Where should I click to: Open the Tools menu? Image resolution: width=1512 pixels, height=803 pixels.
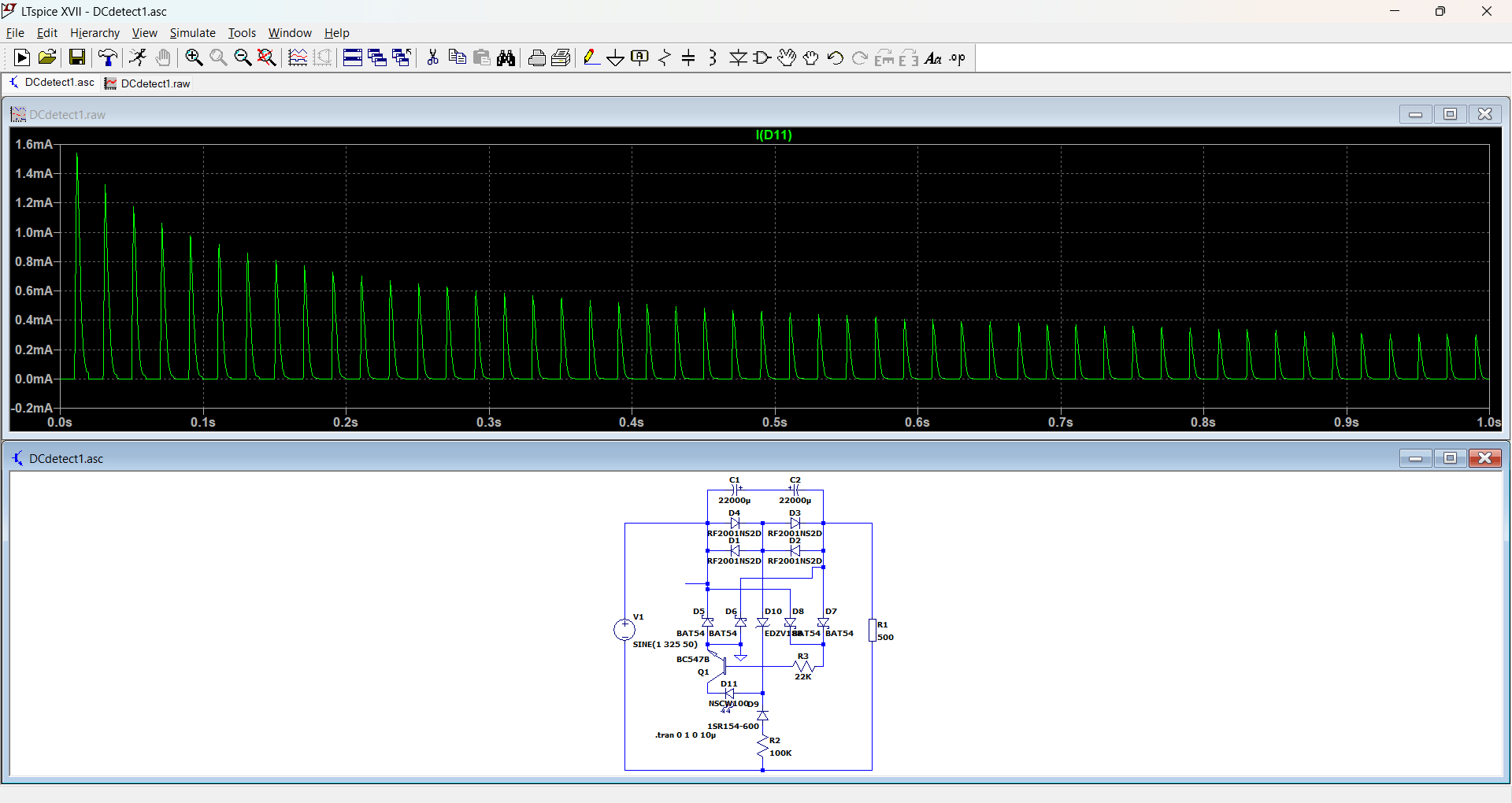[242, 33]
